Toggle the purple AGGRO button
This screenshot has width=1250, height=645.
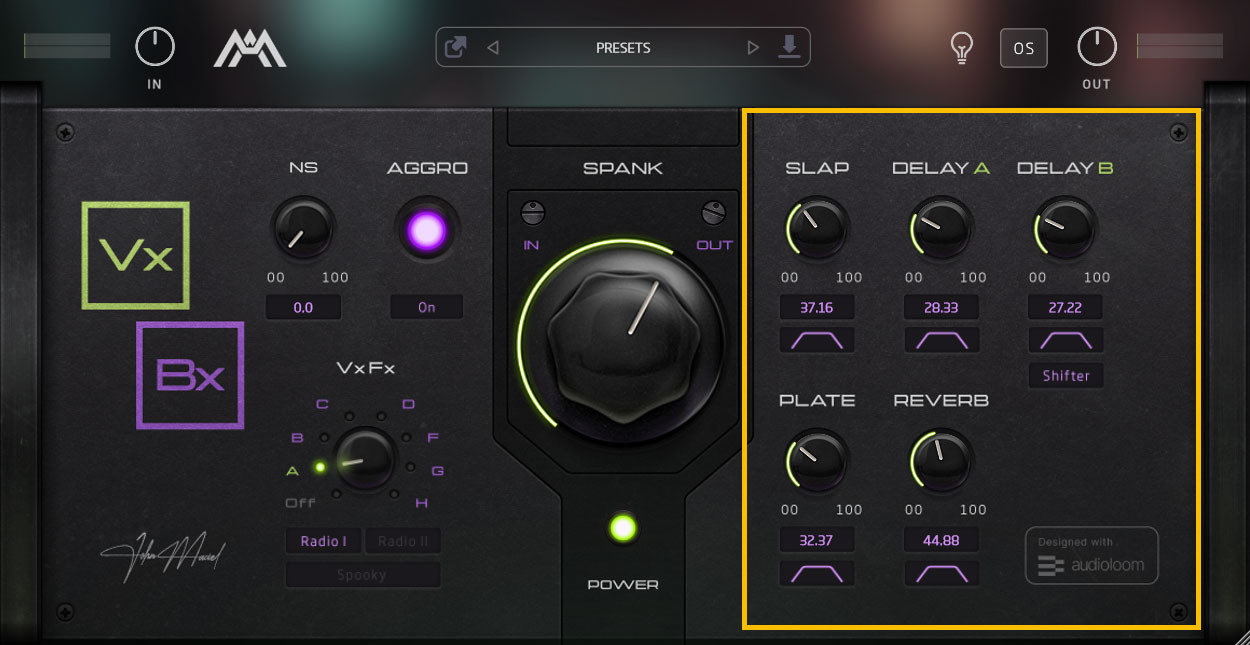pyautogui.click(x=427, y=231)
